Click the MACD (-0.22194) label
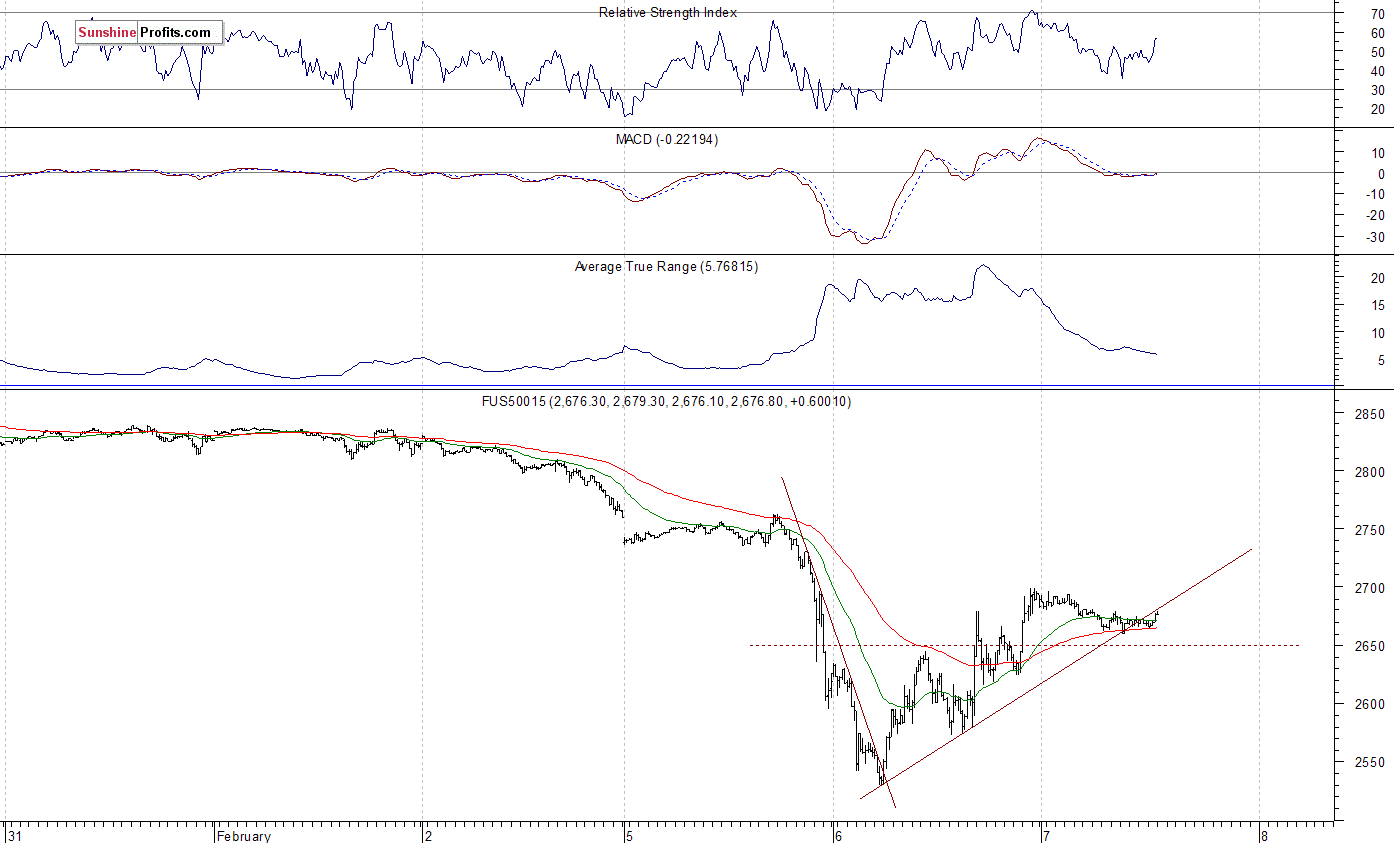 667,139
